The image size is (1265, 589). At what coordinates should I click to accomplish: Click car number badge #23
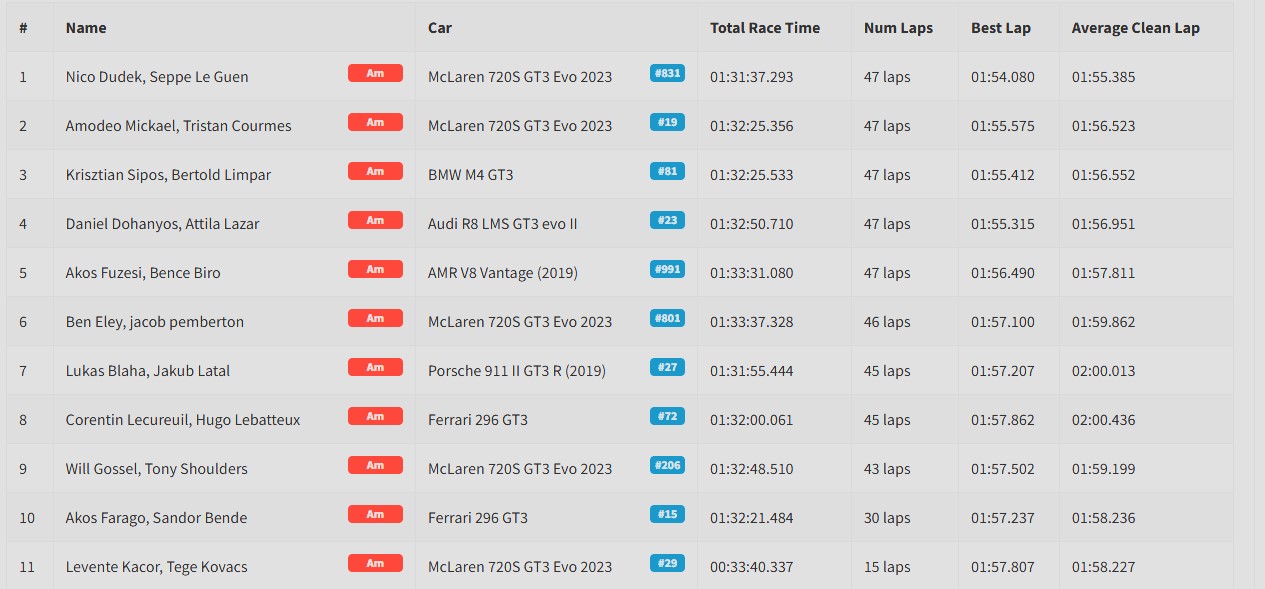click(x=667, y=220)
